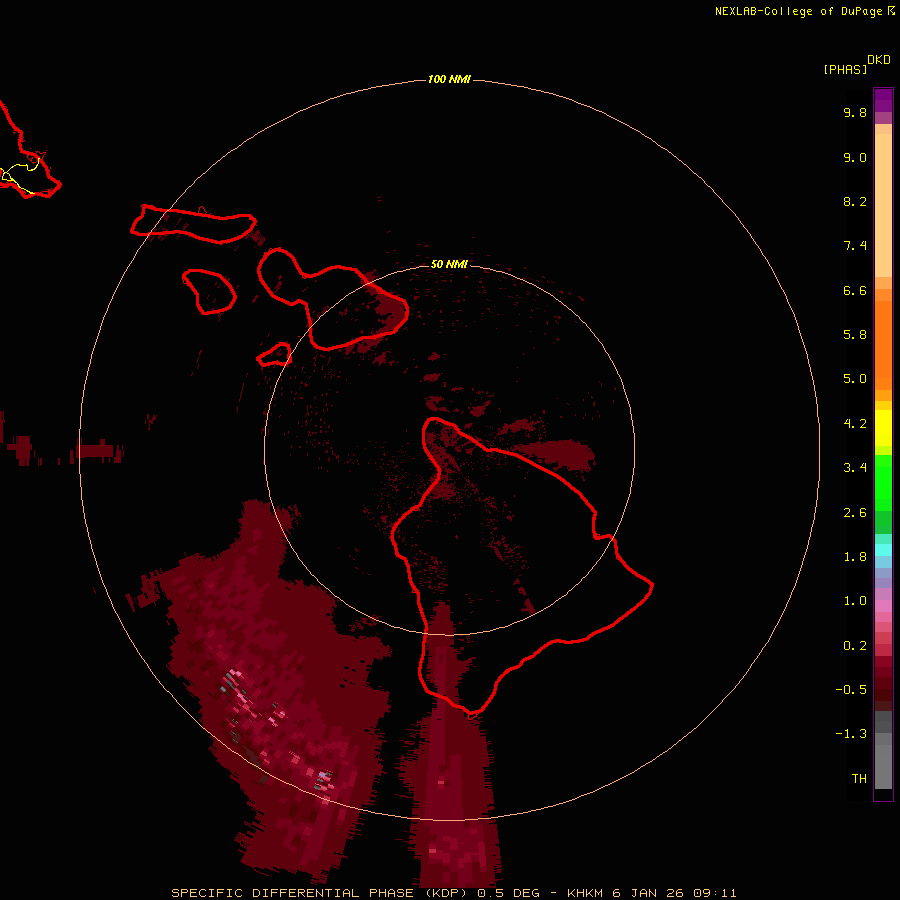Click the 2.6 scale value
The height and width of the screenshot is (900, 900).
855,513
